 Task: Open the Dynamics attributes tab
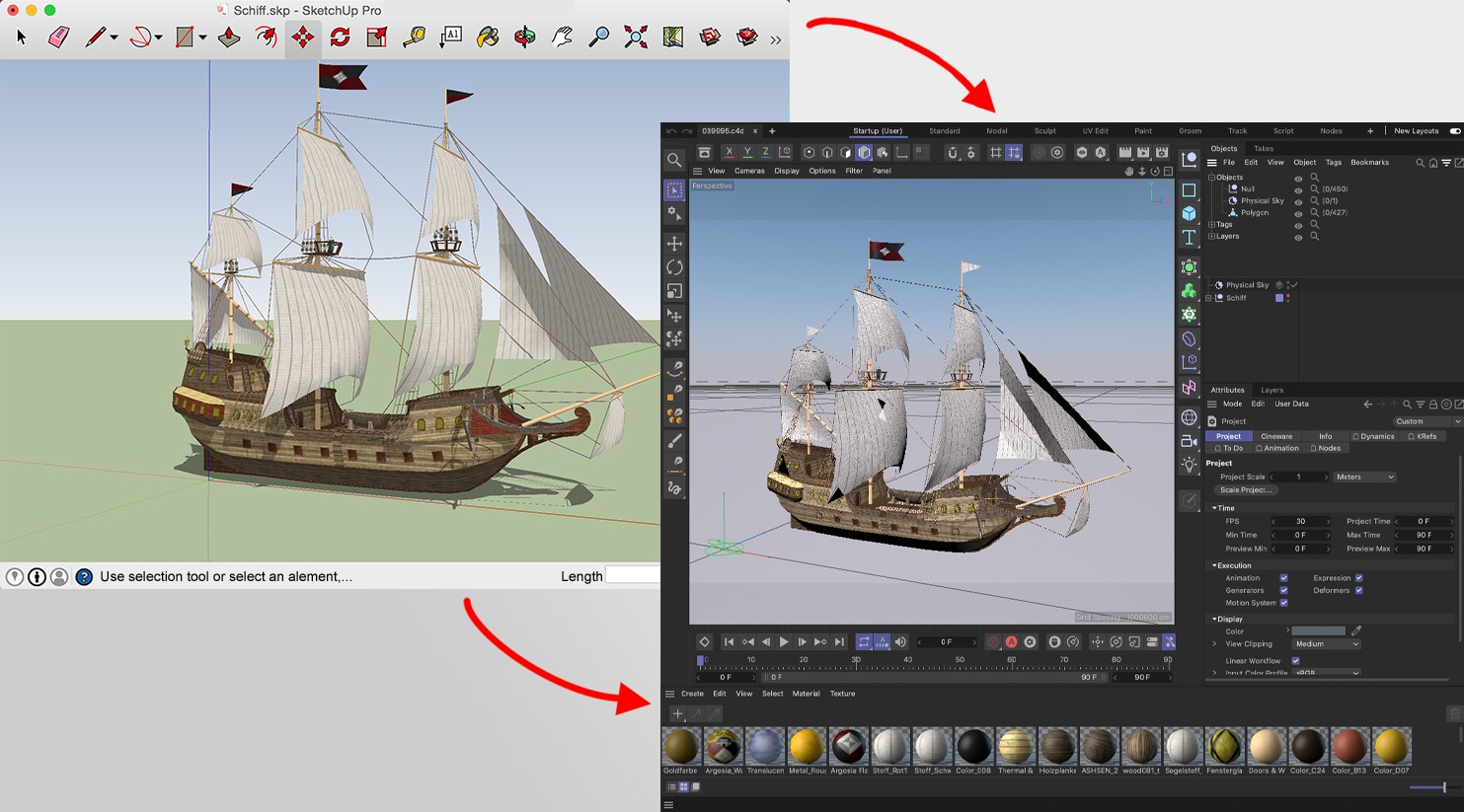point(1374,436)
